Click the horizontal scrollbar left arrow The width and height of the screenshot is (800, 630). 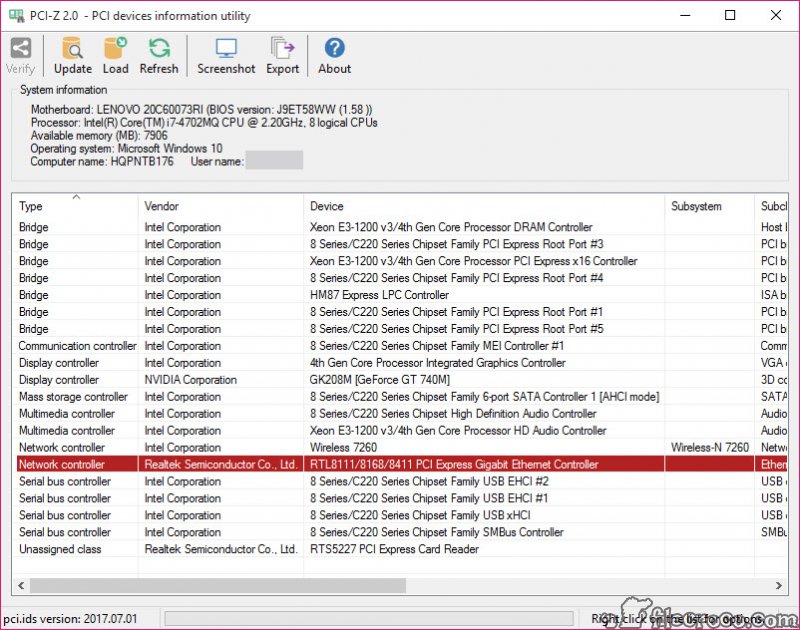point(21,585)
